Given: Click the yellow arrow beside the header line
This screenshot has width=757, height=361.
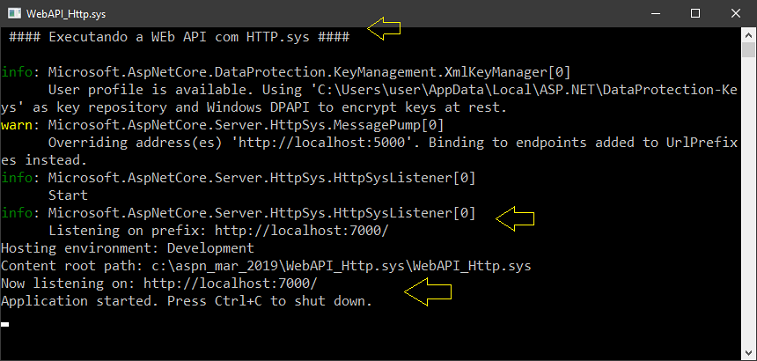Looking at the screenshot, I should 384,28.
